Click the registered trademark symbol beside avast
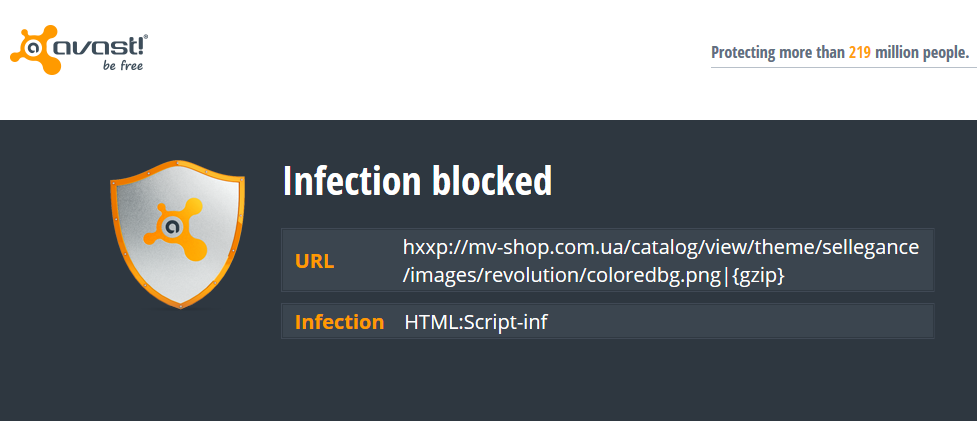 pos(146,38)
